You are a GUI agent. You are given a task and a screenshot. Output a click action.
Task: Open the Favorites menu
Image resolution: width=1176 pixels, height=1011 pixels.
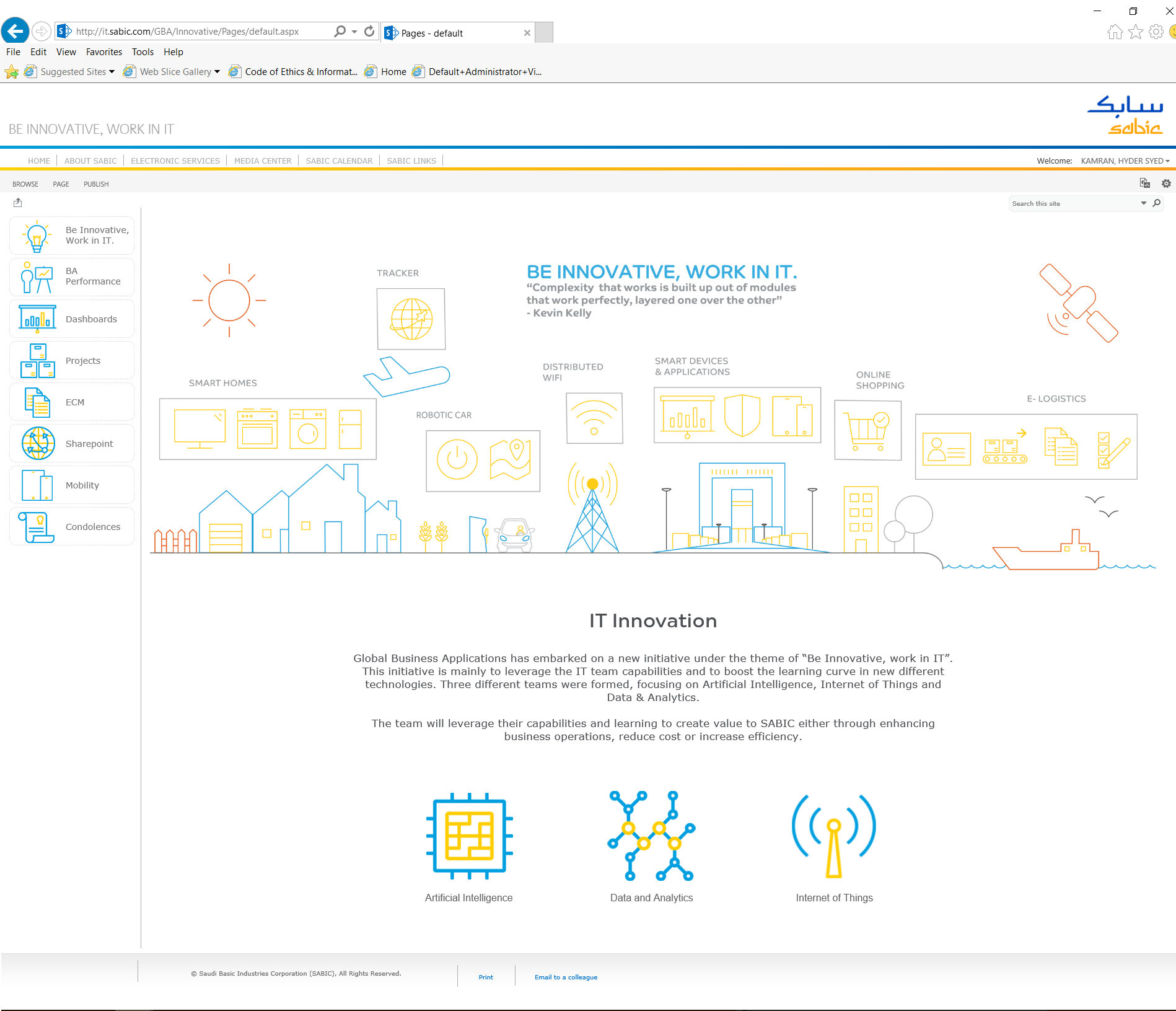click(103, 52)
